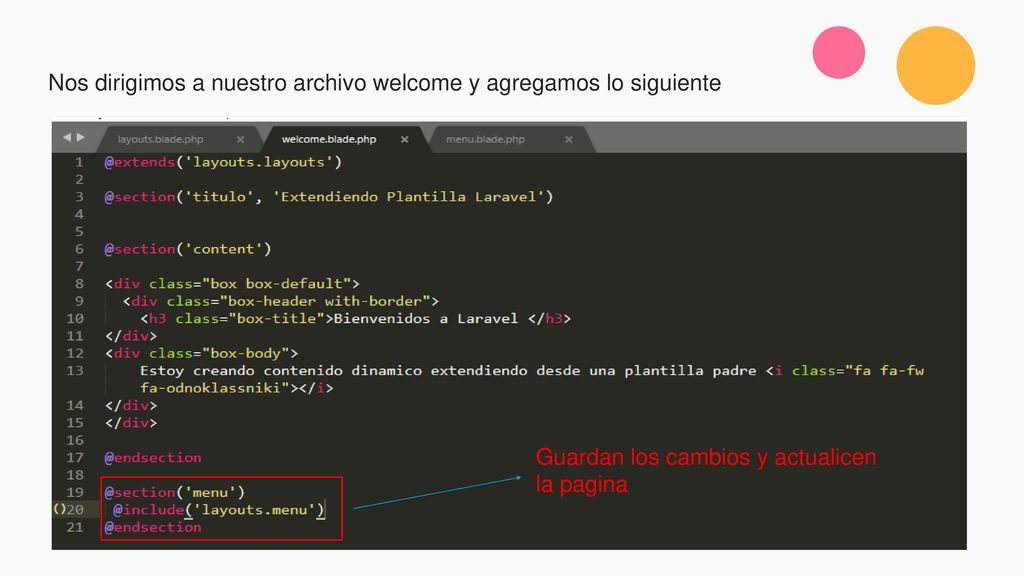Open the menu.blade.php tab

[x=485, y=139]
